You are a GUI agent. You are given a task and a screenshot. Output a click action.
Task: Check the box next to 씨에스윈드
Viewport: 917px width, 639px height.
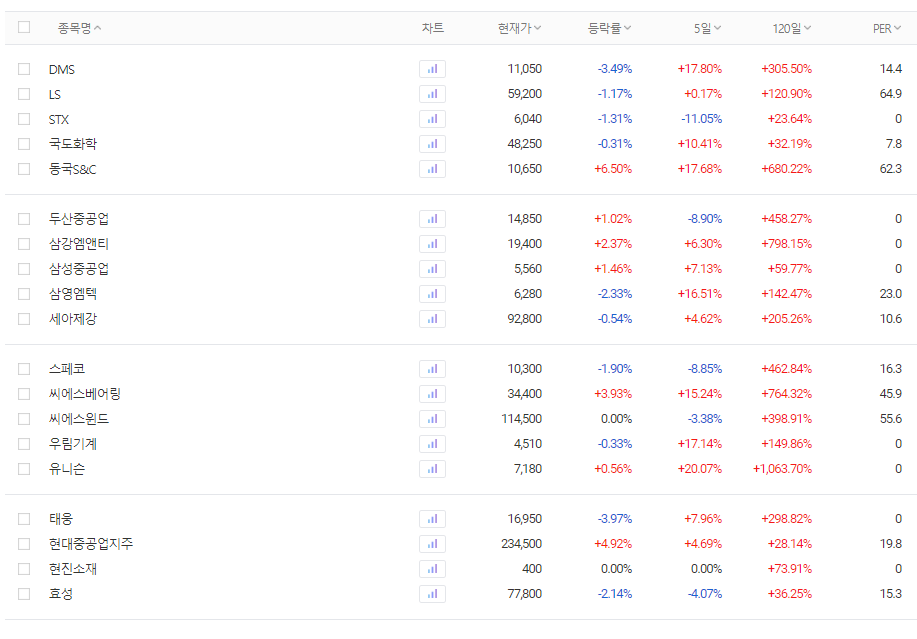tap(24, 419)
